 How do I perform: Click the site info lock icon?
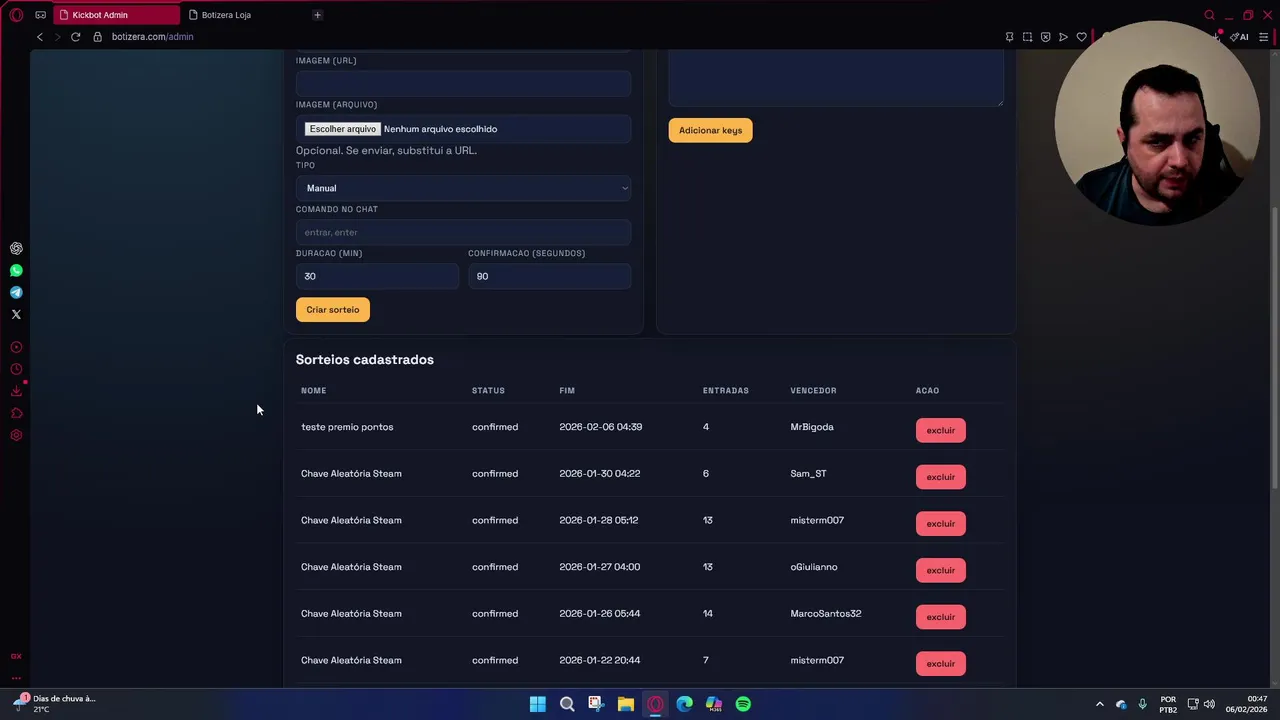(x=97, y=37)
